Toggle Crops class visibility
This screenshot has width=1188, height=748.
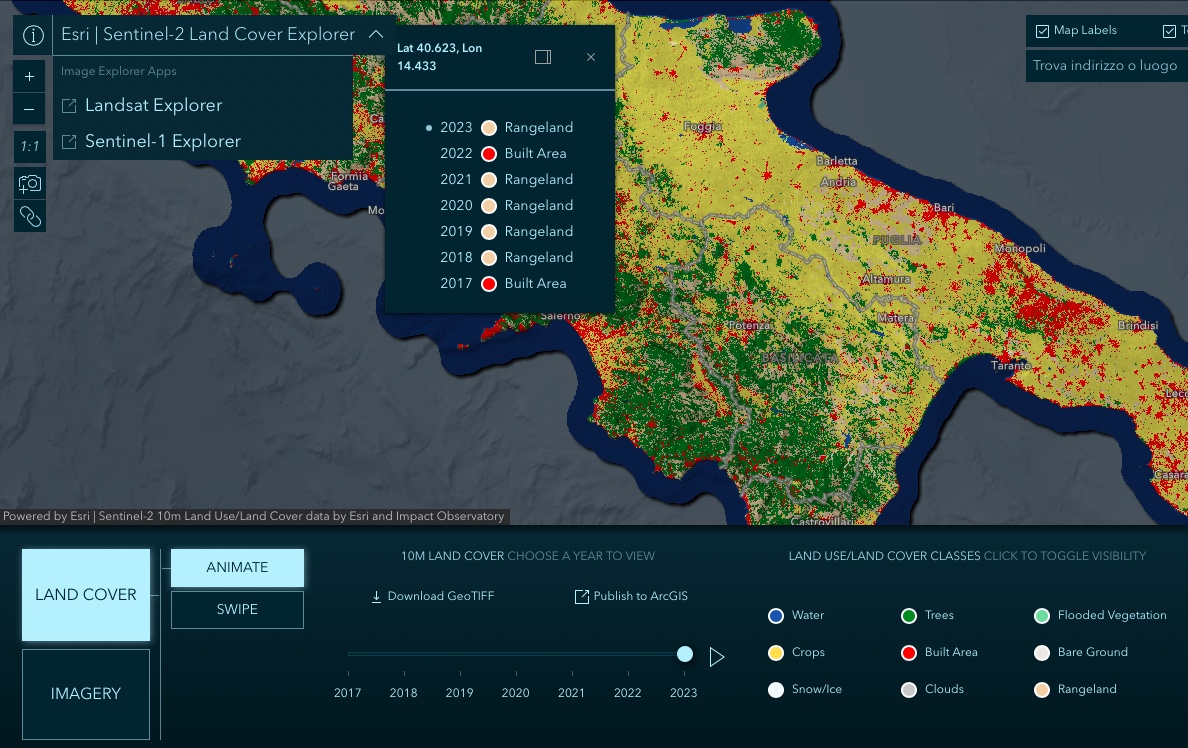click(x=796, y=653)
